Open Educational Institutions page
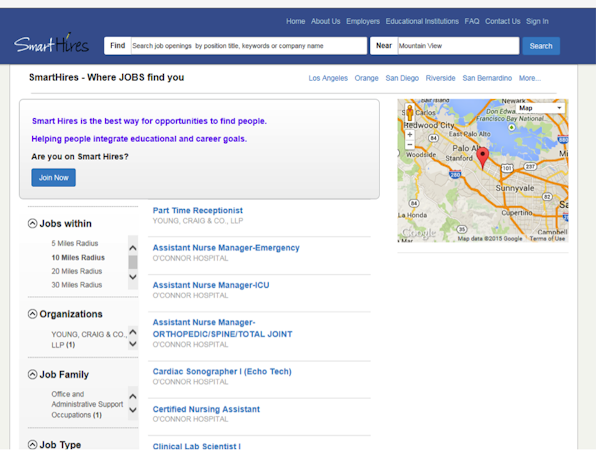Image resolution: width=596 pixels, height=450 pixels. click(422, 21)
